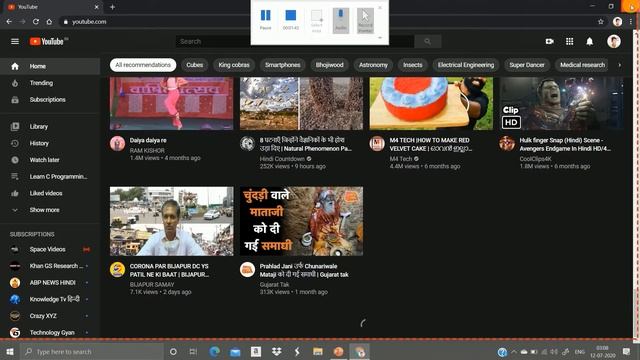The height and width of the screenshot is (360, 640).
Task: Open File Explorer from taskbar
Action: (x=318, y=351)
